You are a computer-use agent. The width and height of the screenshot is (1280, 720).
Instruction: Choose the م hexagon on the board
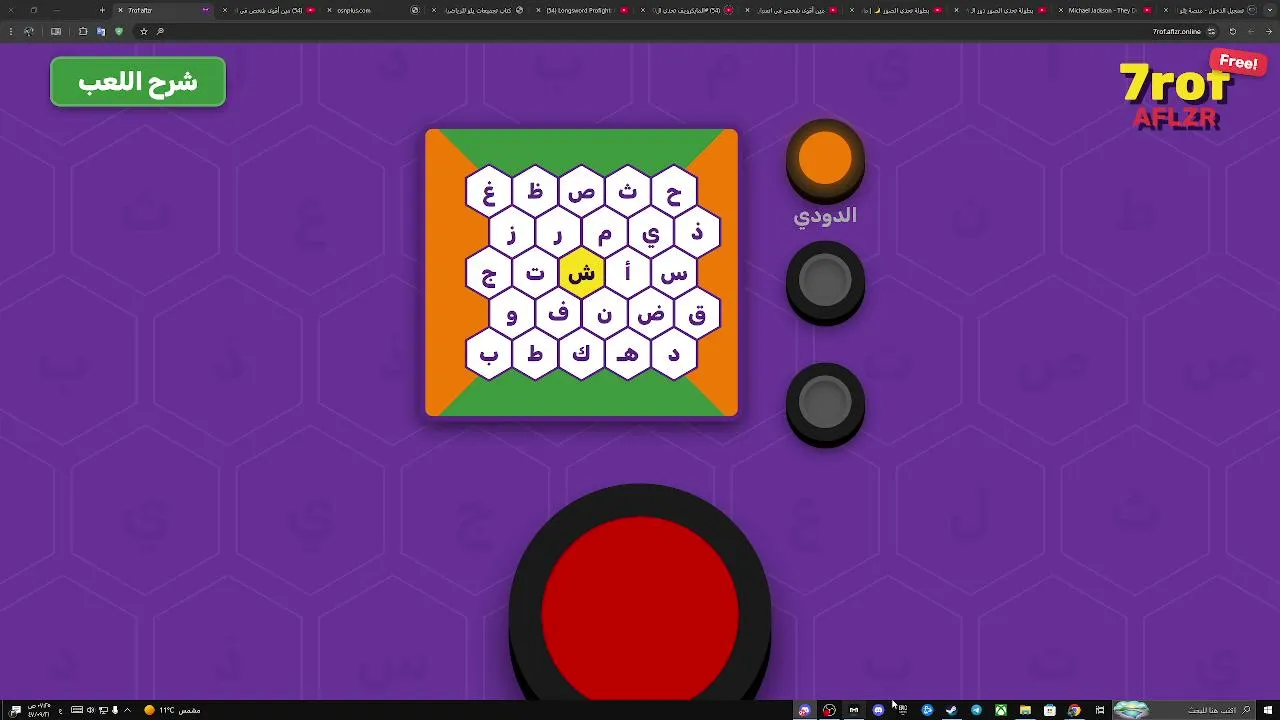click(x=604, y=233)
